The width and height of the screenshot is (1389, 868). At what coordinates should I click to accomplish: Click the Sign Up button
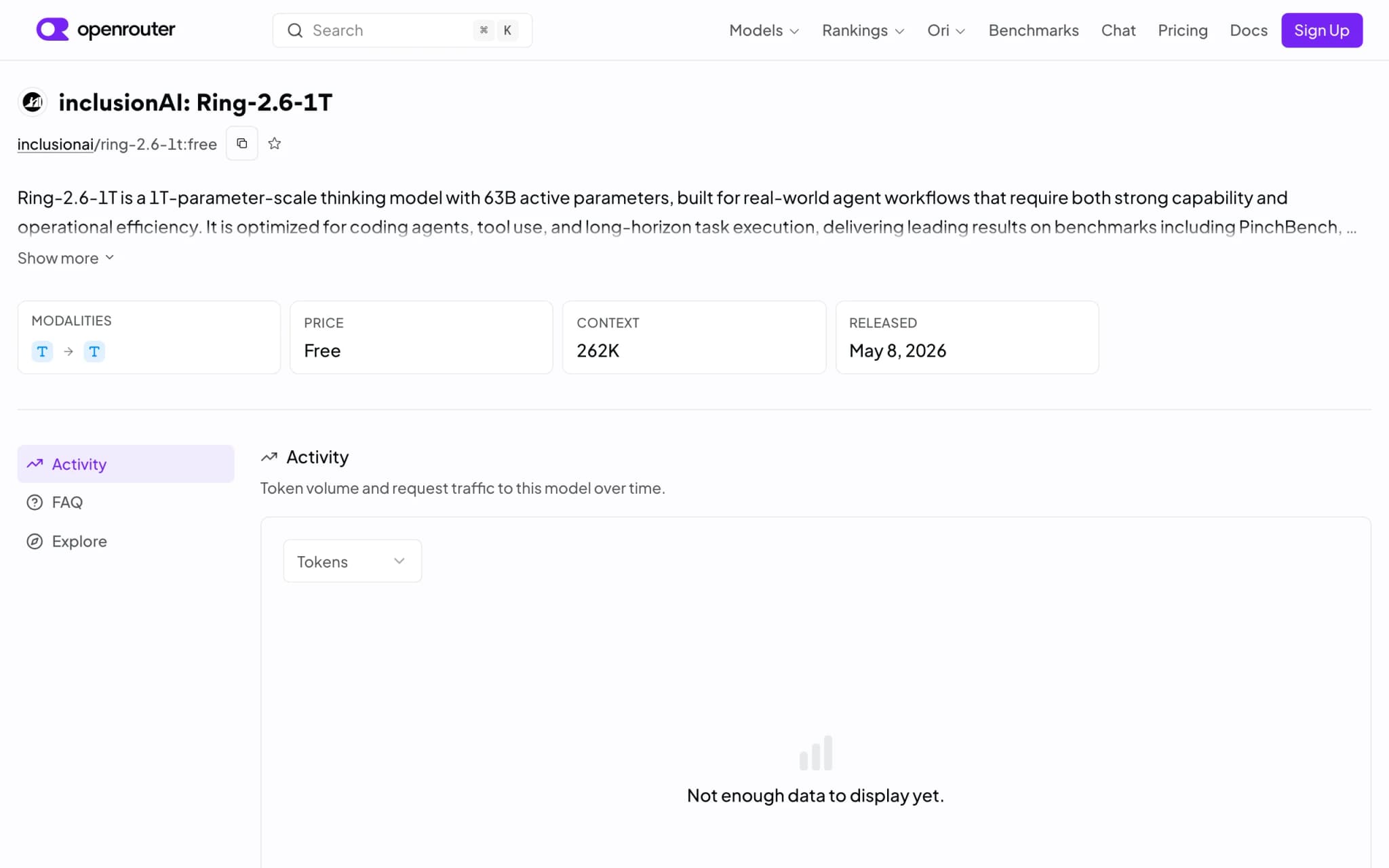tap(1322, 31)
